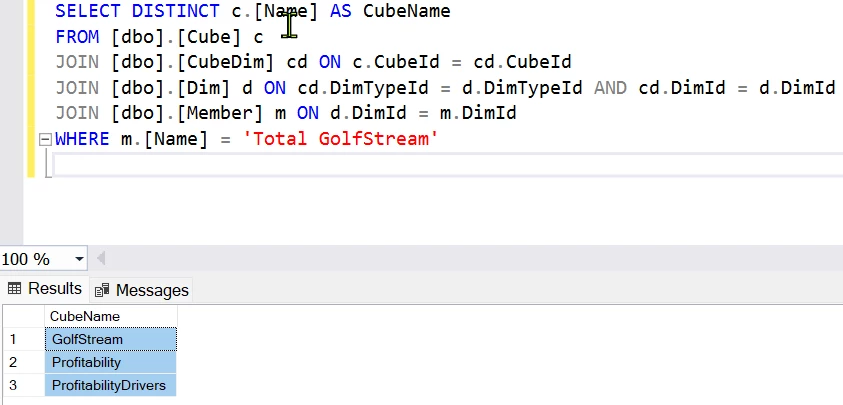Switch to the Results tab
The image size is (843, 405).
coord(45,289)
